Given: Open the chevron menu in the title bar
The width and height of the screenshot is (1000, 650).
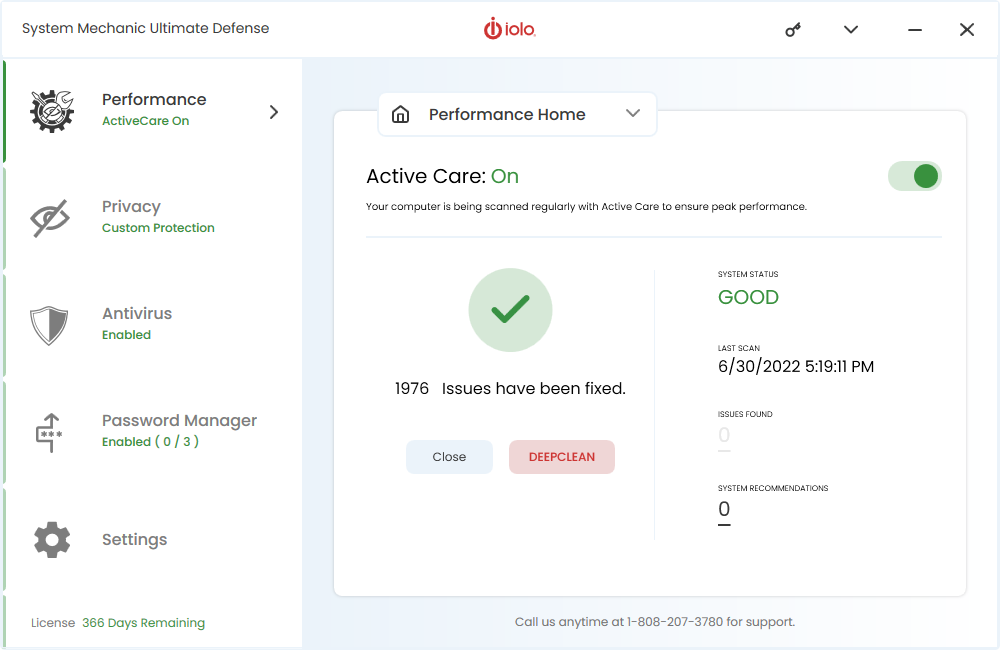Looking at the screenshot, I should 850,29.
